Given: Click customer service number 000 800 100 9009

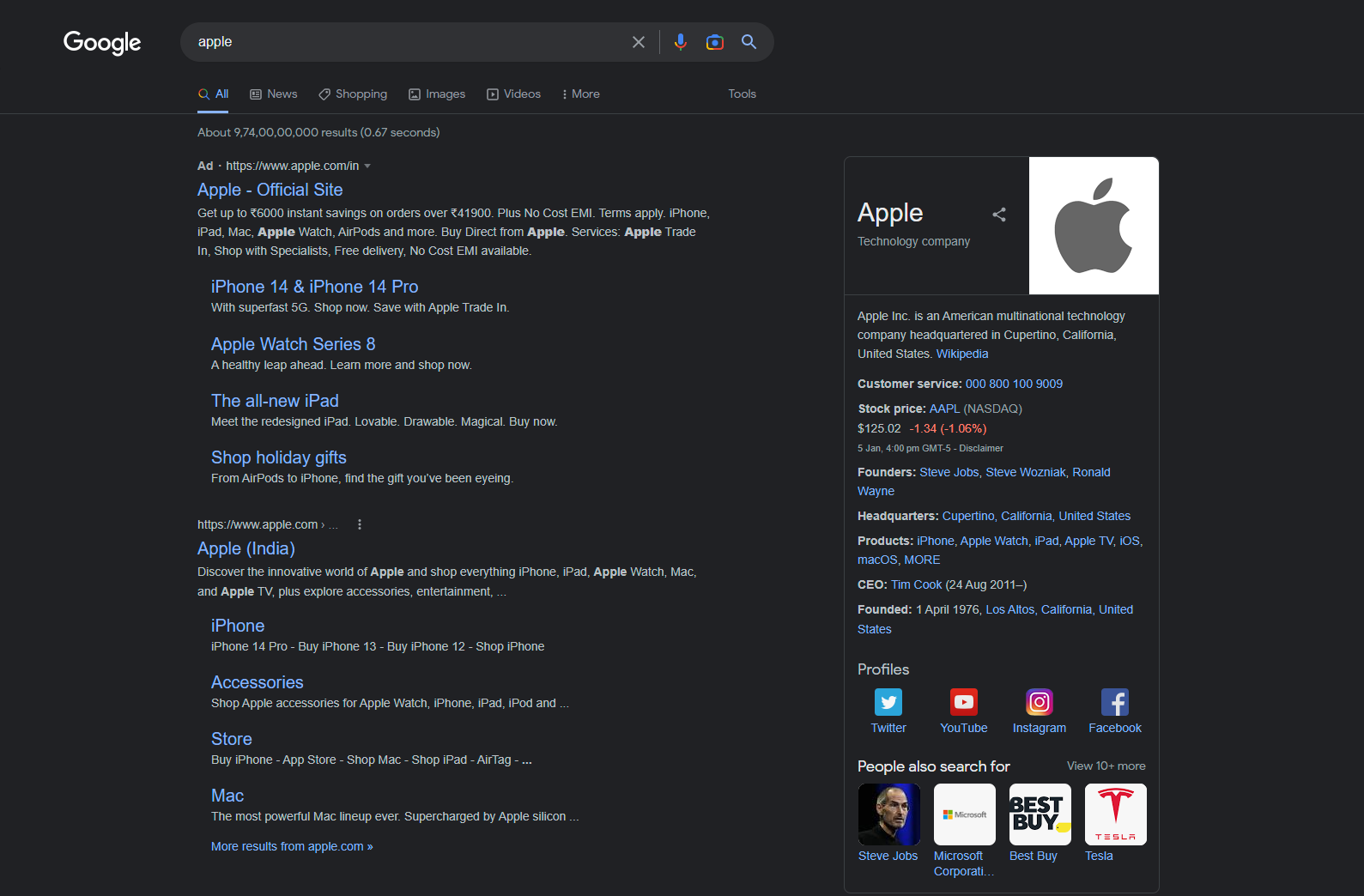Looking at the screenshot, I should pos(1014,384).
